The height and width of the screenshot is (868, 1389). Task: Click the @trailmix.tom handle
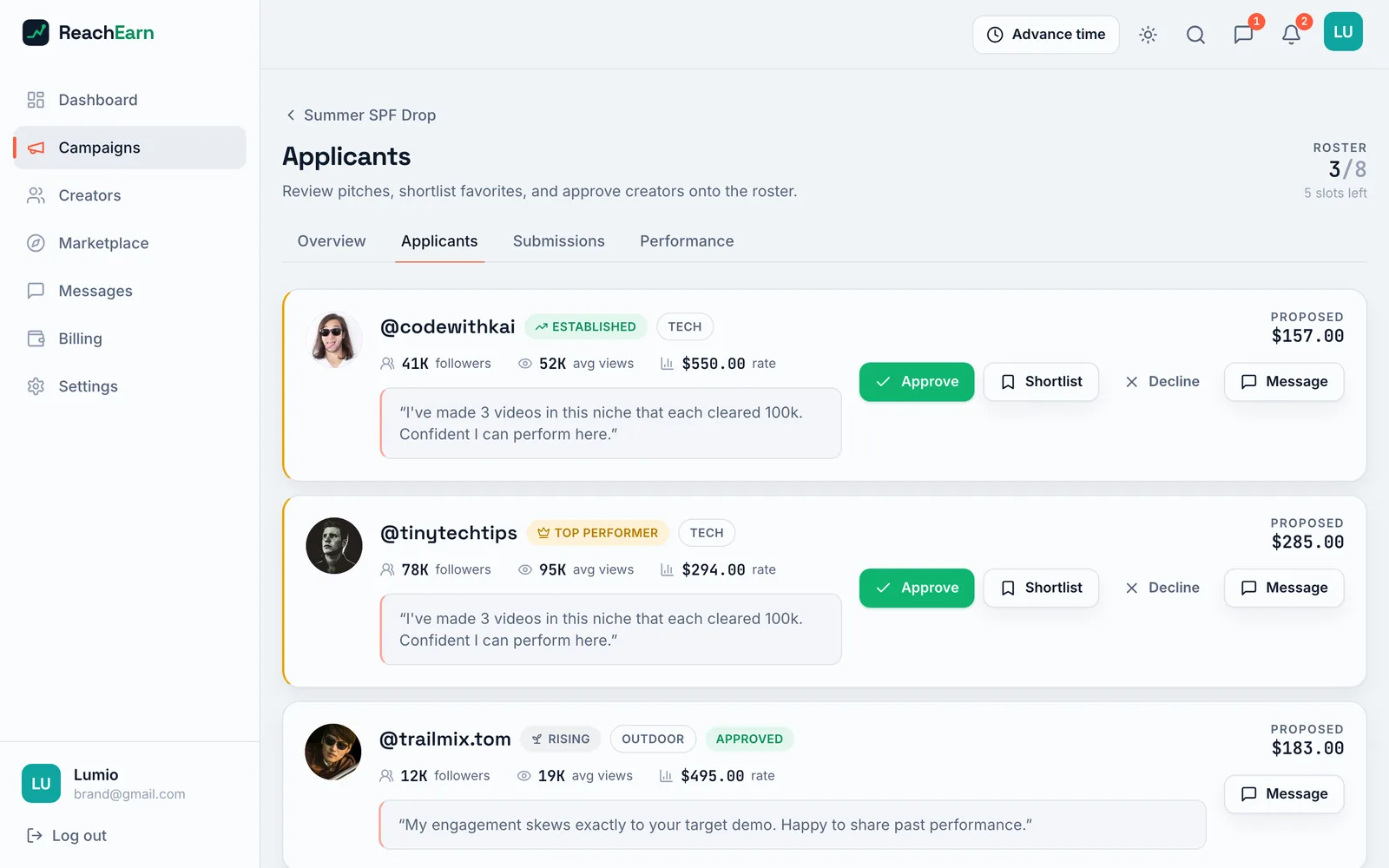click(x=445, y=739)
